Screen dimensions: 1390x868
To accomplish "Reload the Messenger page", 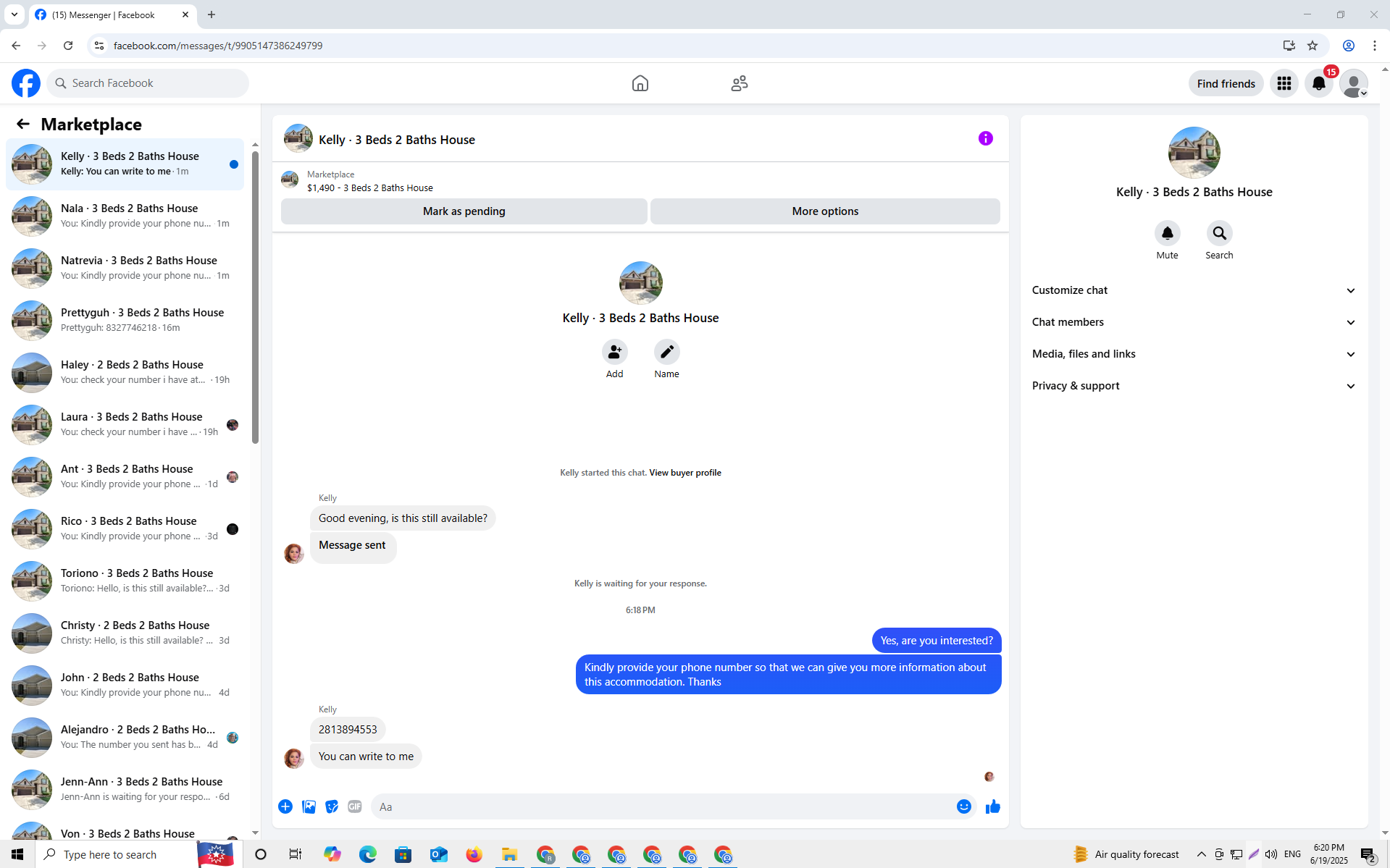I will 68,46.
